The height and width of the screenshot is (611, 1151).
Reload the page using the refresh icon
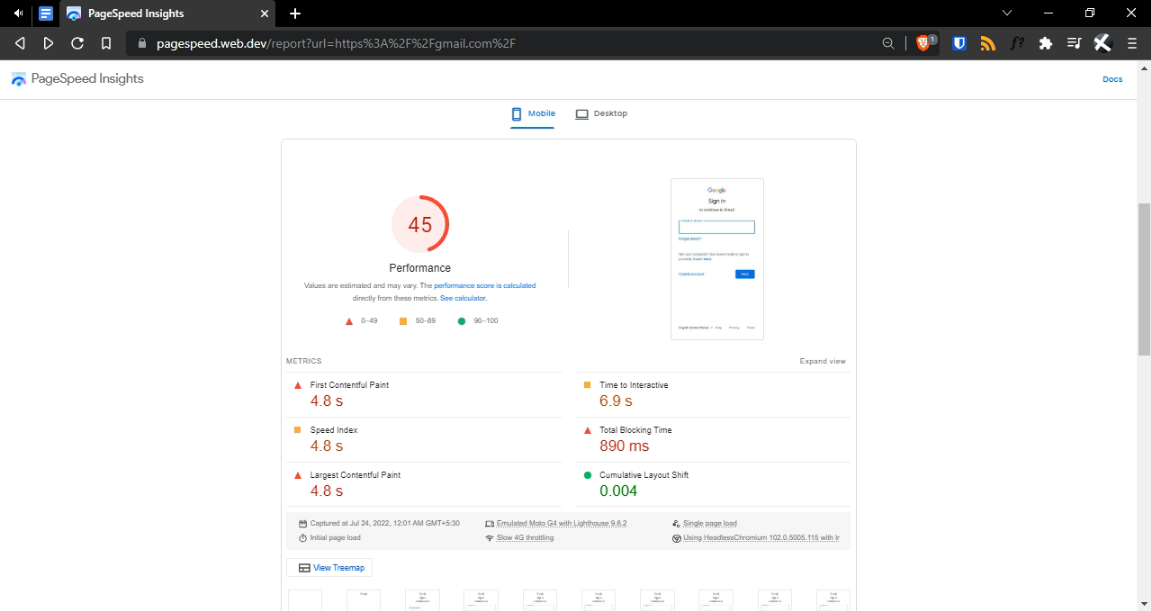[x=77, y=43]
